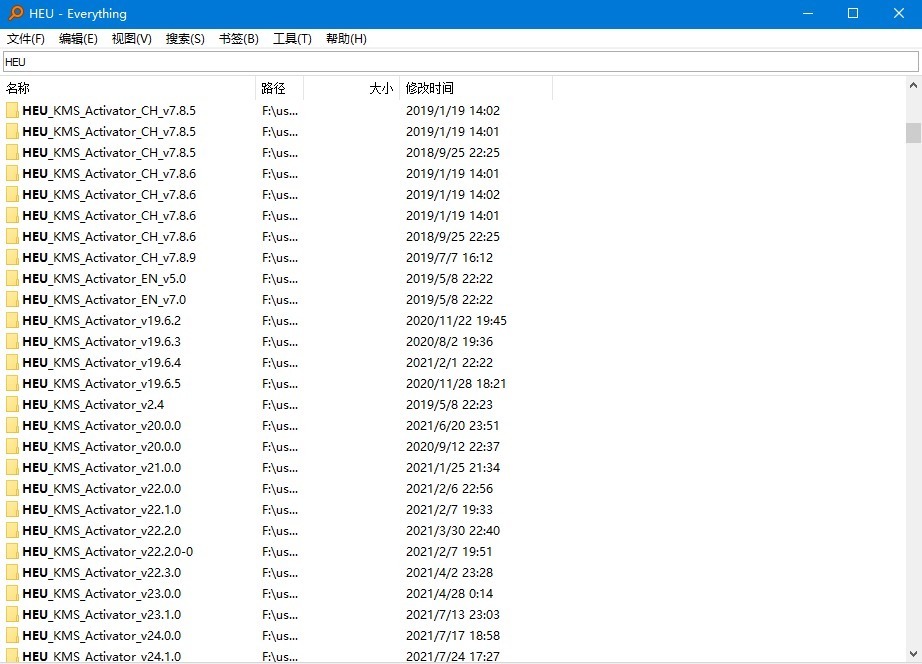Open the 搜索(S) menu
Viewport: 922px width, 664px height.
pos(185,39)
